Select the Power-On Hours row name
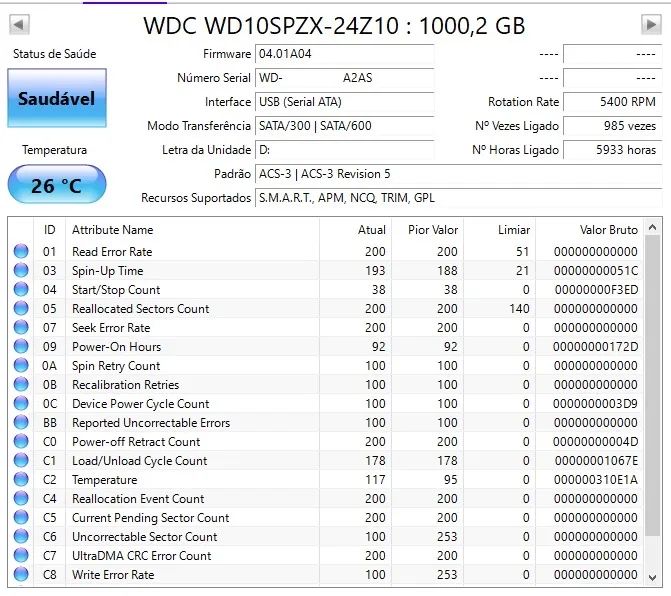Screen dimensions: 671x596 click(116, 347)
